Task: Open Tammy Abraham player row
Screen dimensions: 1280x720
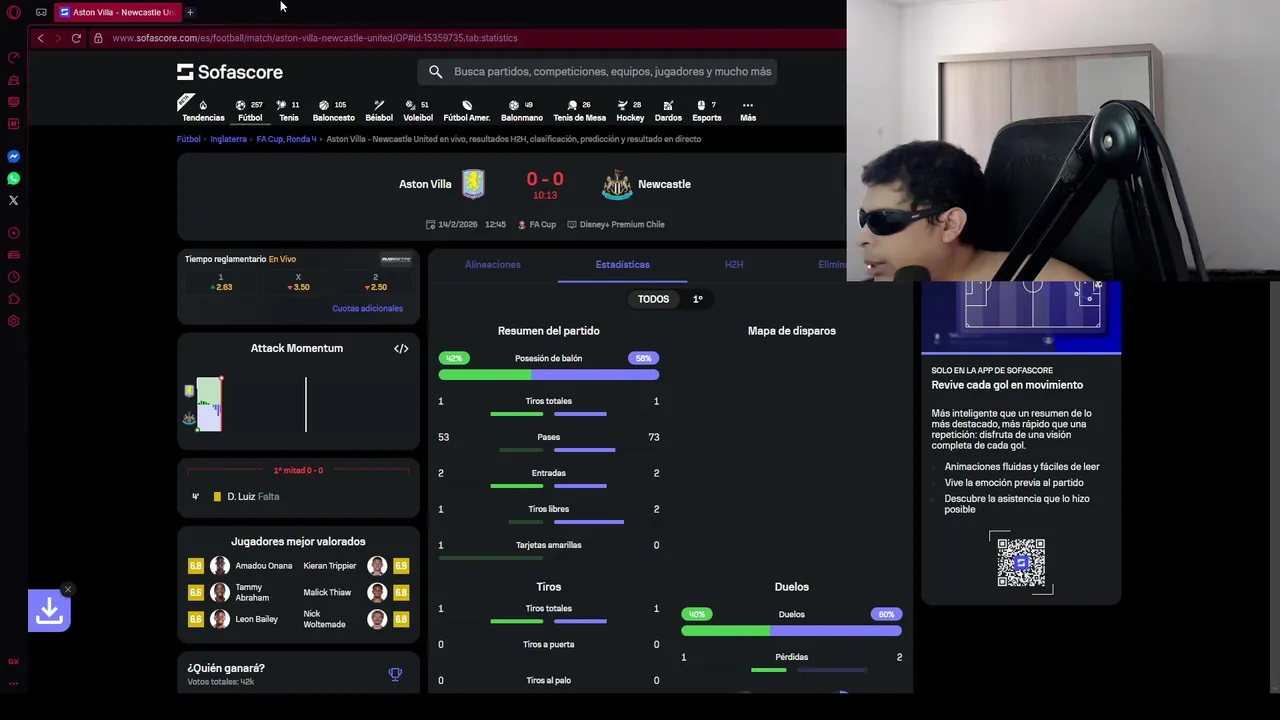Action: pyautogui.click(x=240, y=592)
